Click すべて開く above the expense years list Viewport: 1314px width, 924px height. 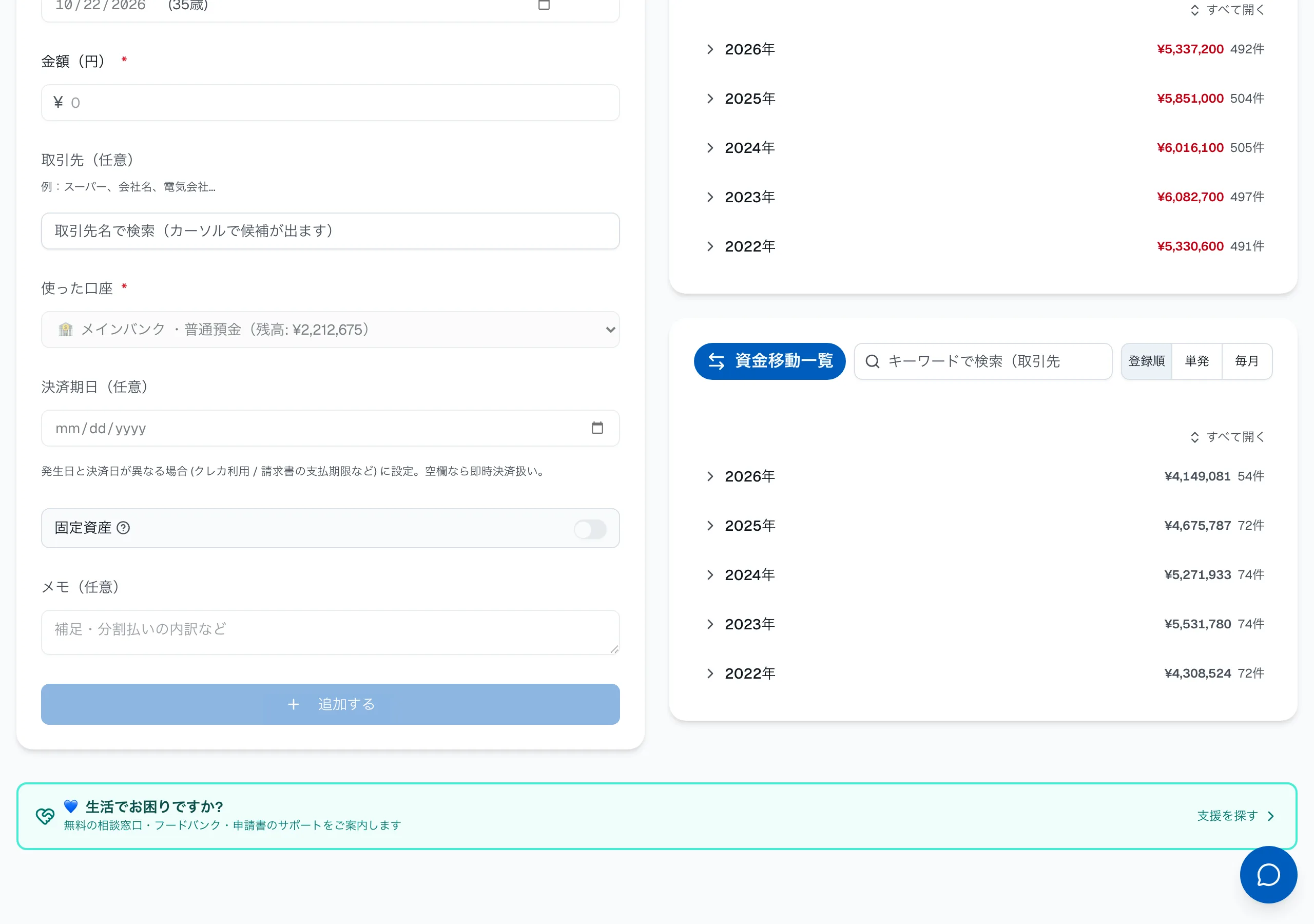[1227, 10]
